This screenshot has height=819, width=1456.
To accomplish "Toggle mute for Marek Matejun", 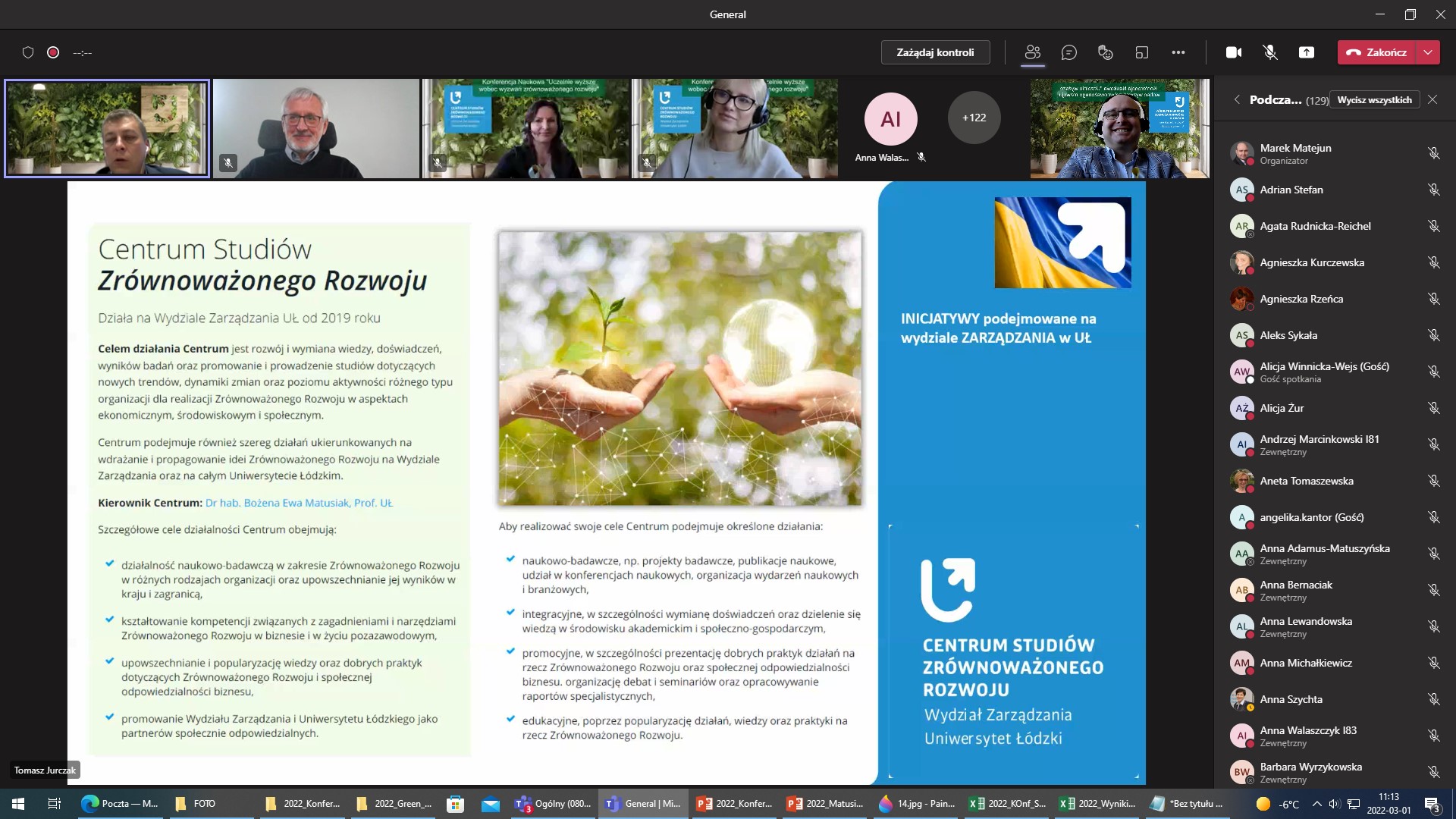I will 1435,153.
